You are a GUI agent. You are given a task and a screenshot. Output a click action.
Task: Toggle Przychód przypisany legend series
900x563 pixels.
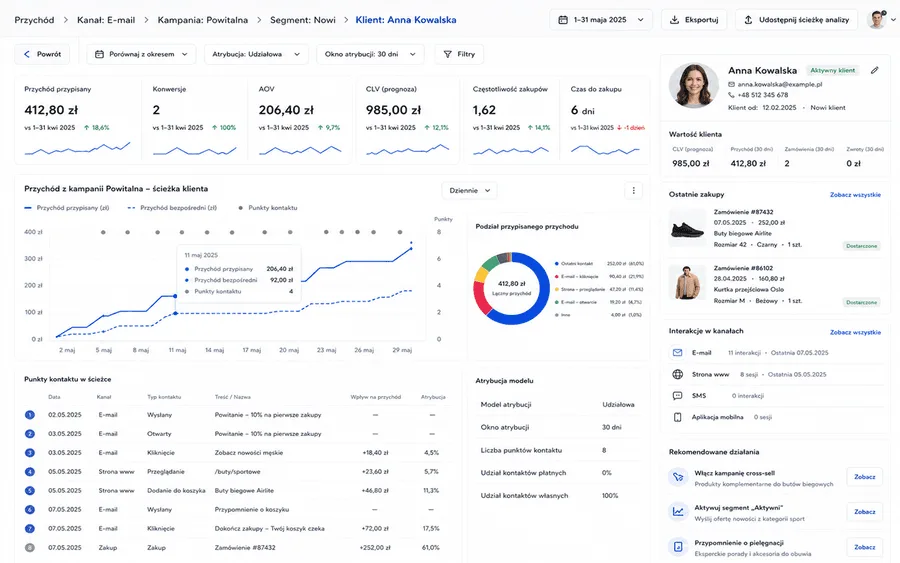click(67, 208)
